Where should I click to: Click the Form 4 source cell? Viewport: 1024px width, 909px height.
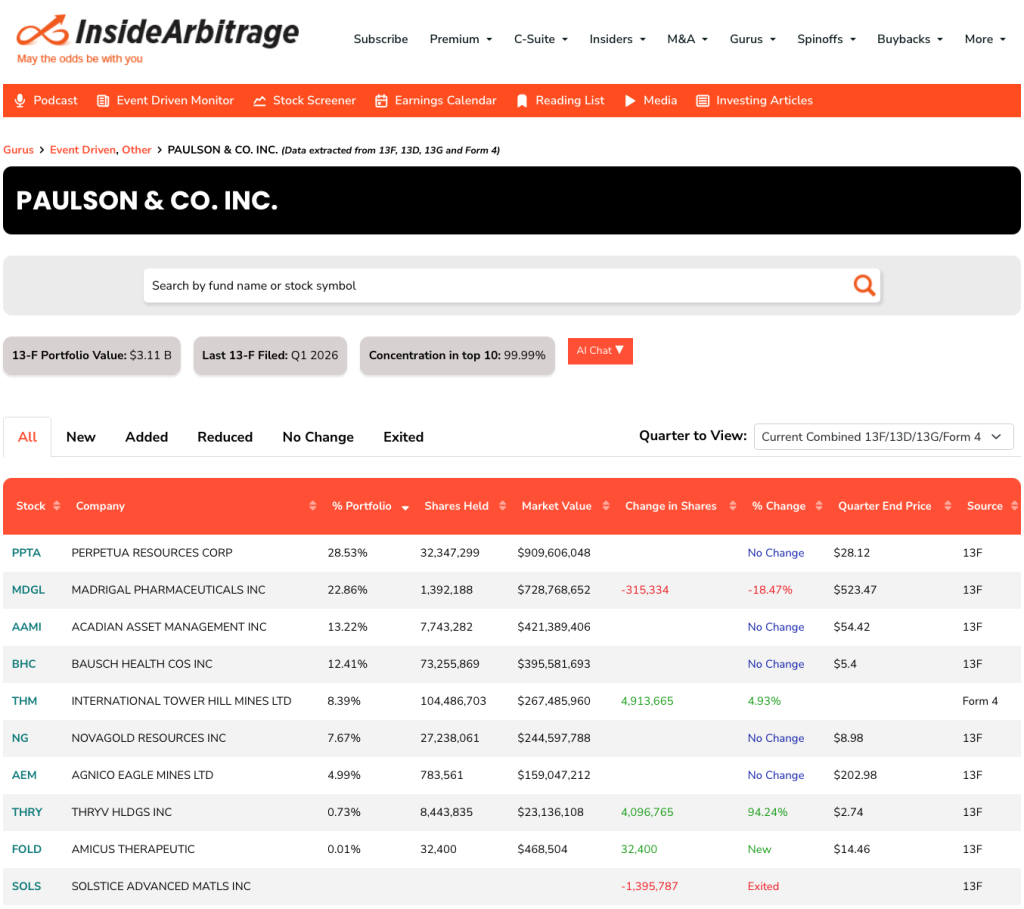pyautogui.click(x=980, y=701)
